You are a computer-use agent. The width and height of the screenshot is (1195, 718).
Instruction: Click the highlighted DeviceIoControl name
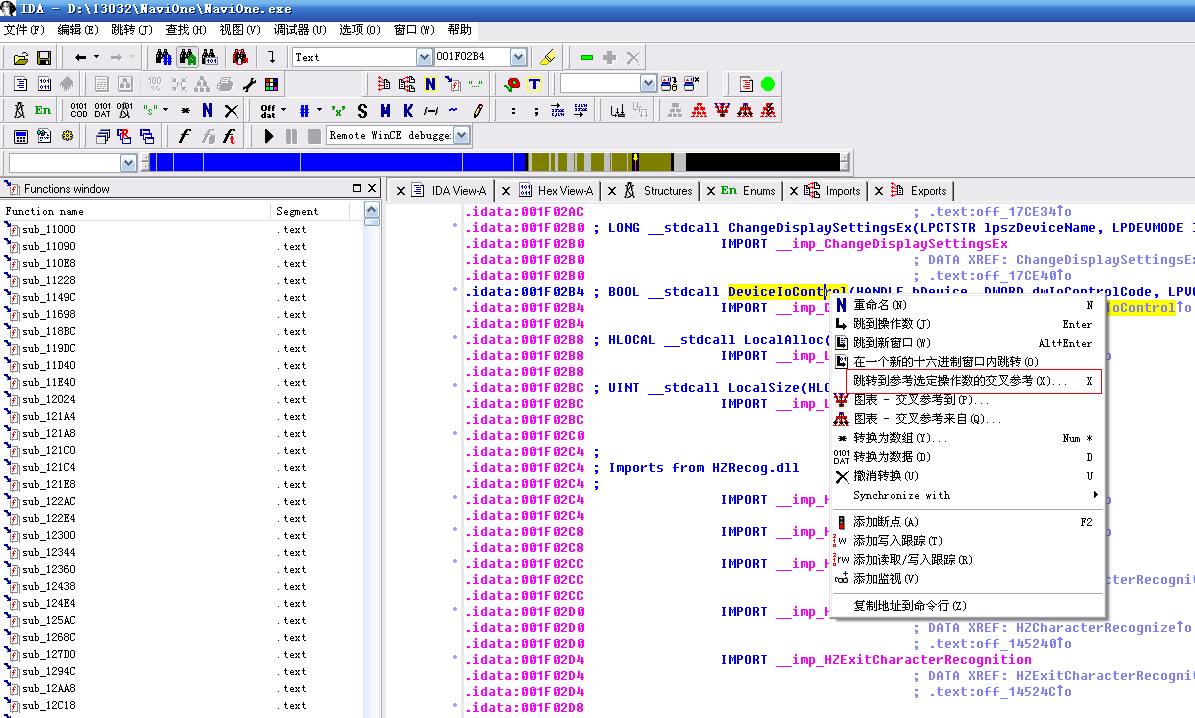click(x=787, y=291)
